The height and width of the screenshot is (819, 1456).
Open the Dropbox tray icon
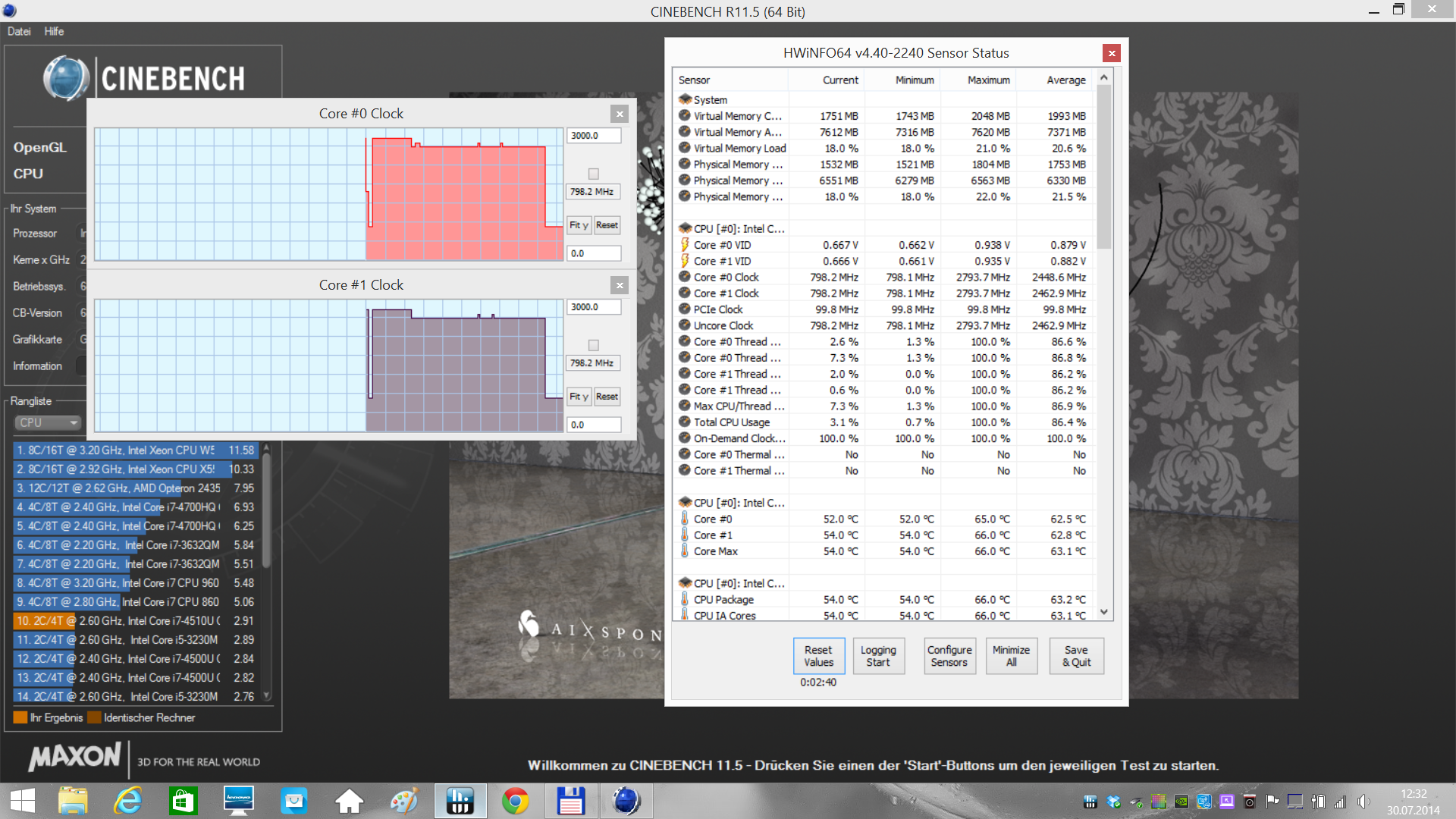click(1113, 802)
